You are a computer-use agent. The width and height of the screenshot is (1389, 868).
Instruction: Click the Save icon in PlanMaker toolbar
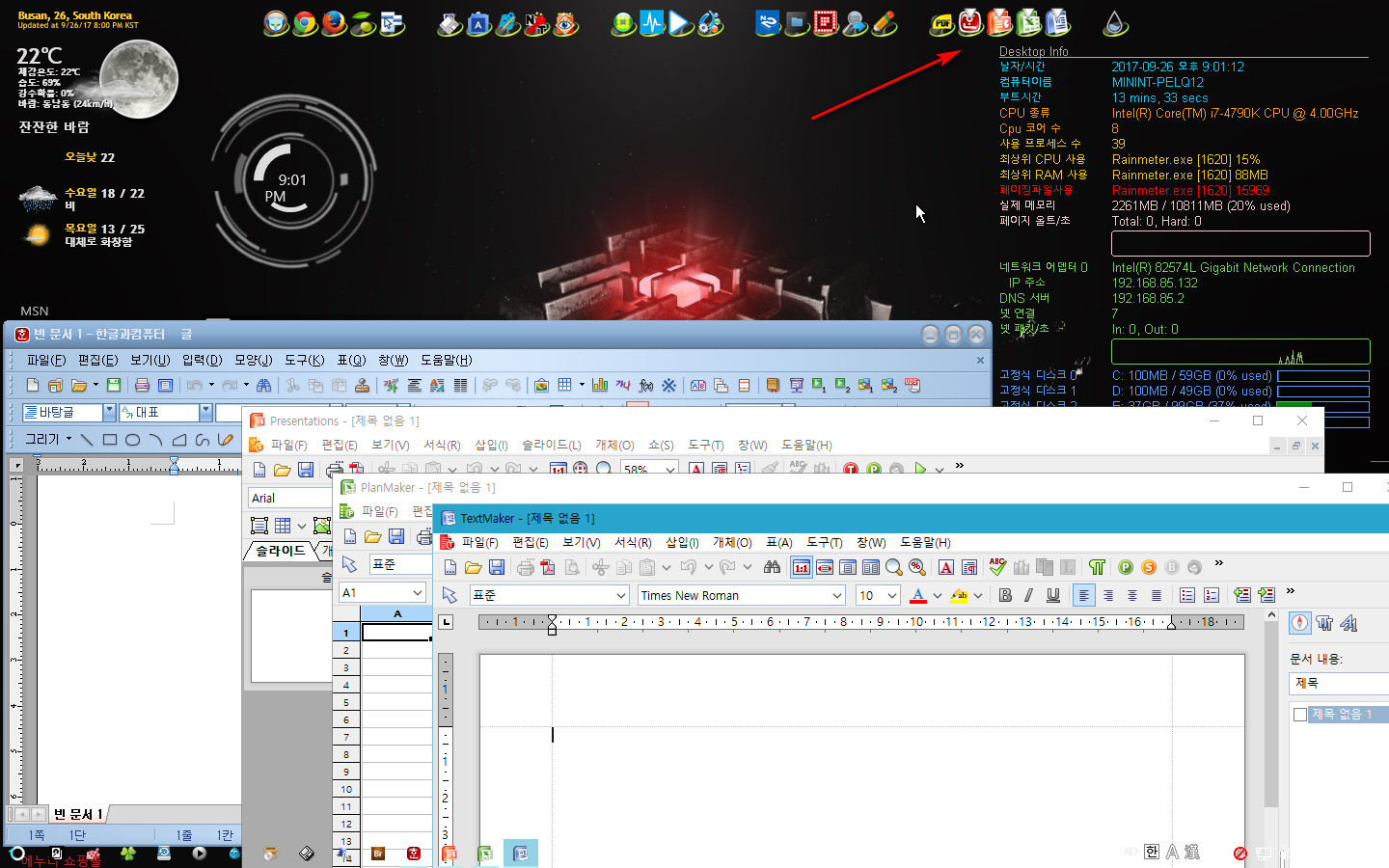tap(396, 536)
